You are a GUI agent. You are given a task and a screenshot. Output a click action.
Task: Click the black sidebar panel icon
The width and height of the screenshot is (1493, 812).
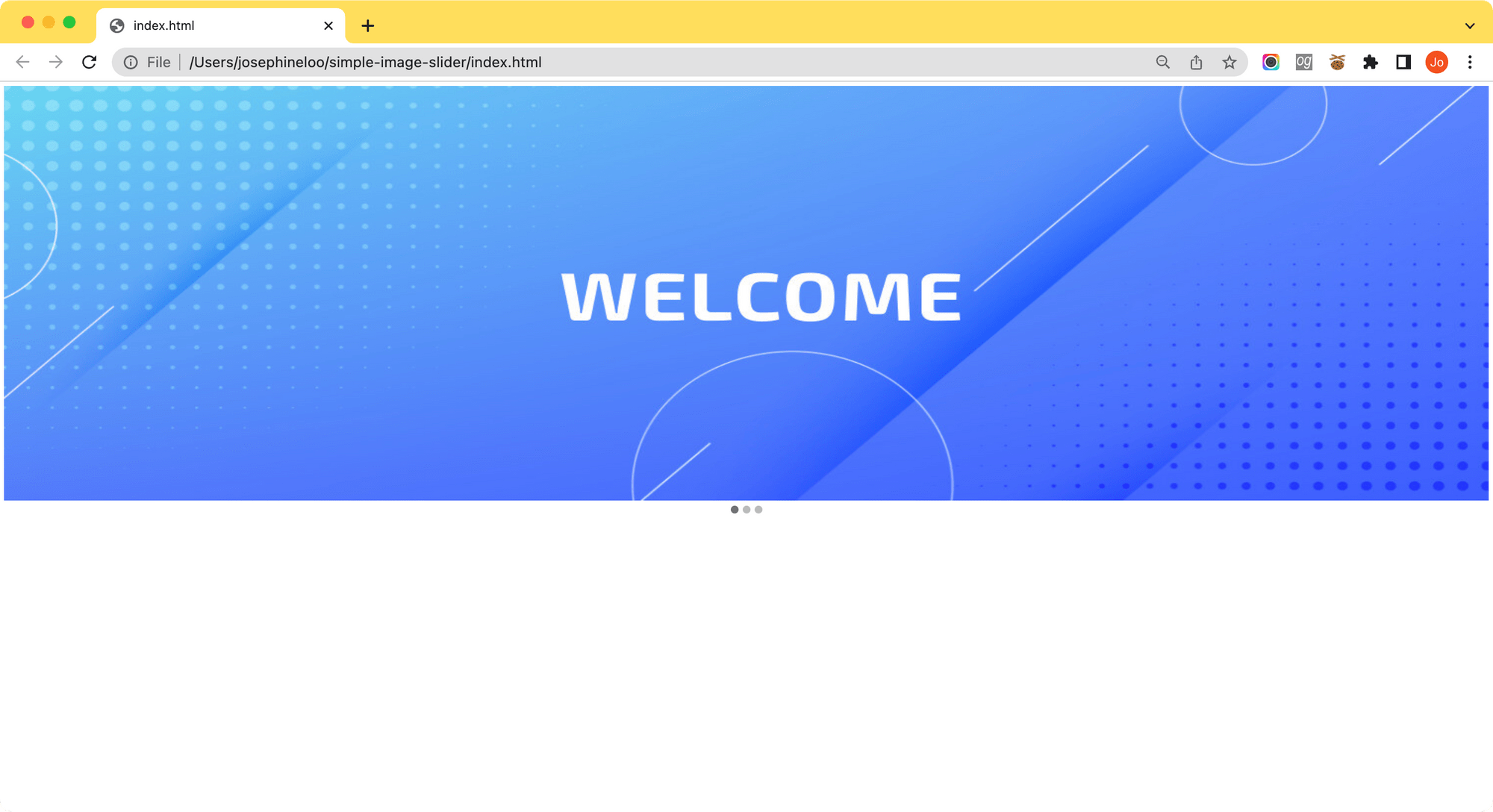coord(1403,62)
